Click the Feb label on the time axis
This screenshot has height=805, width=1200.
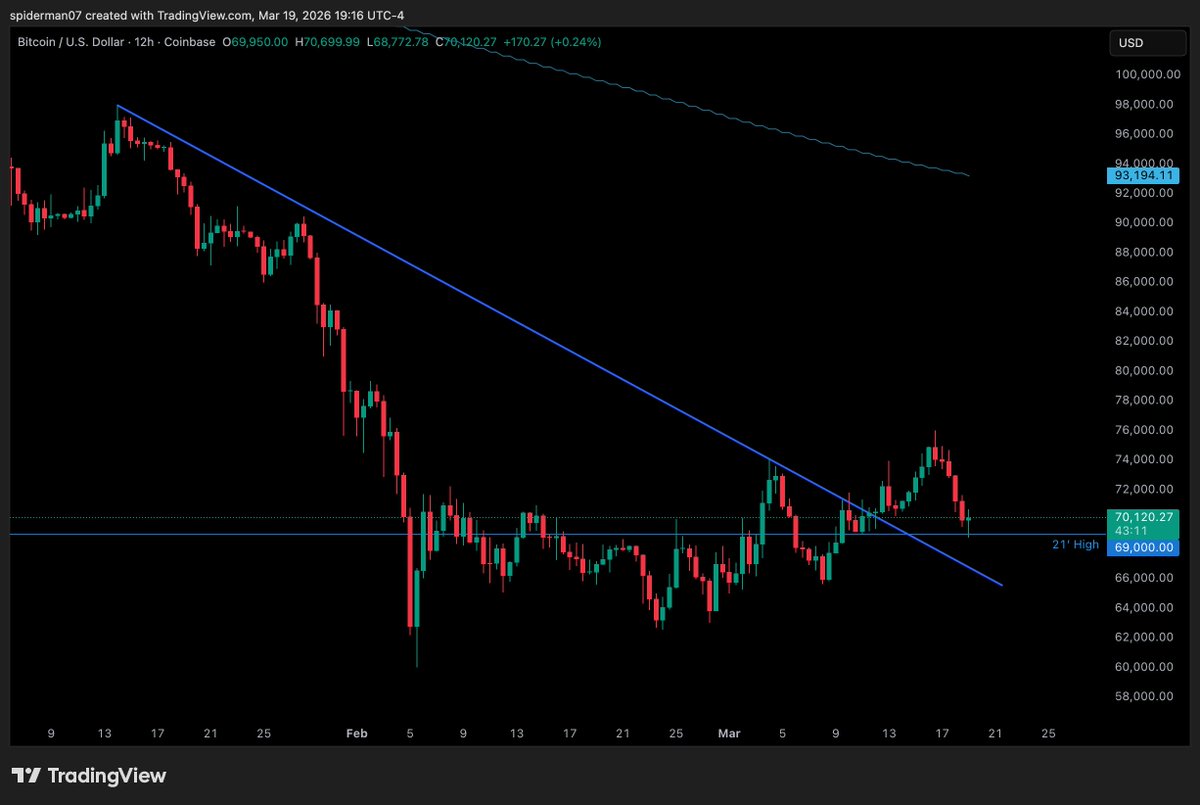tap(357, 733)
